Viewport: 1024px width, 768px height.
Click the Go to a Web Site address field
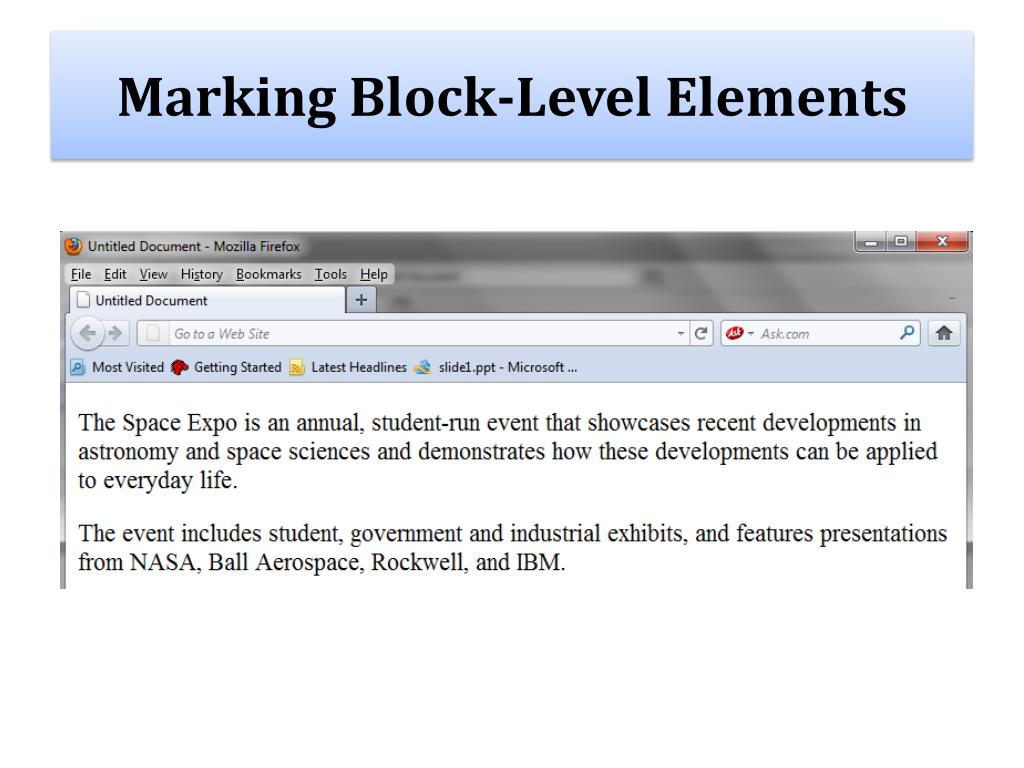point(419,334)
